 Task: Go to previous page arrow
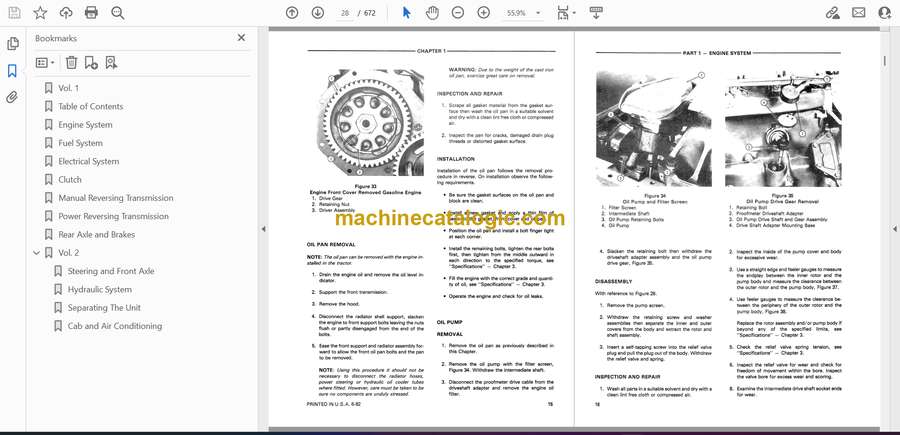pos(292,13)
